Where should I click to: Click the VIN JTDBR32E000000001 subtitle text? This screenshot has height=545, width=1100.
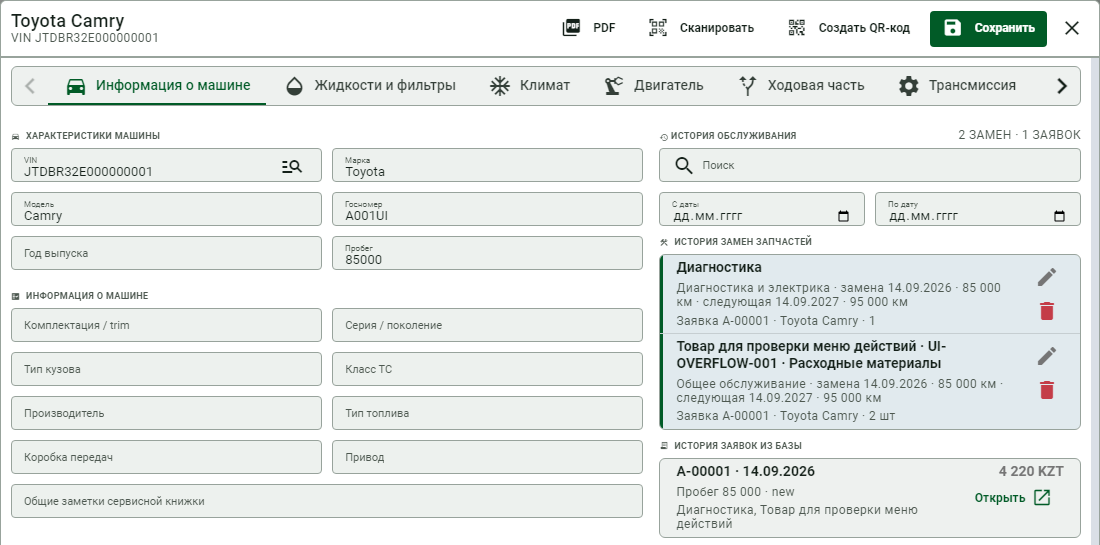point(85,38)
